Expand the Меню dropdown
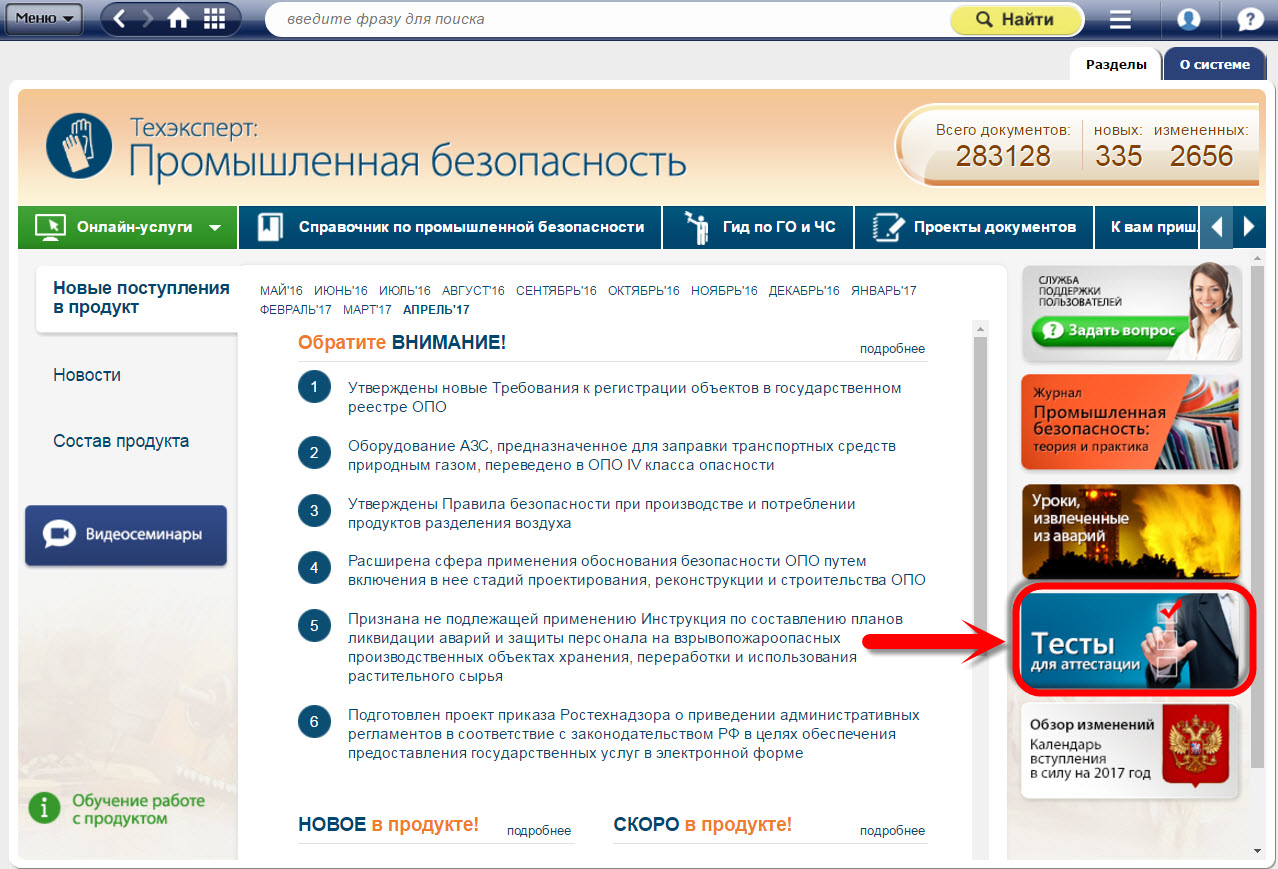Viewport: 1278px width, 869px height. 43,18
